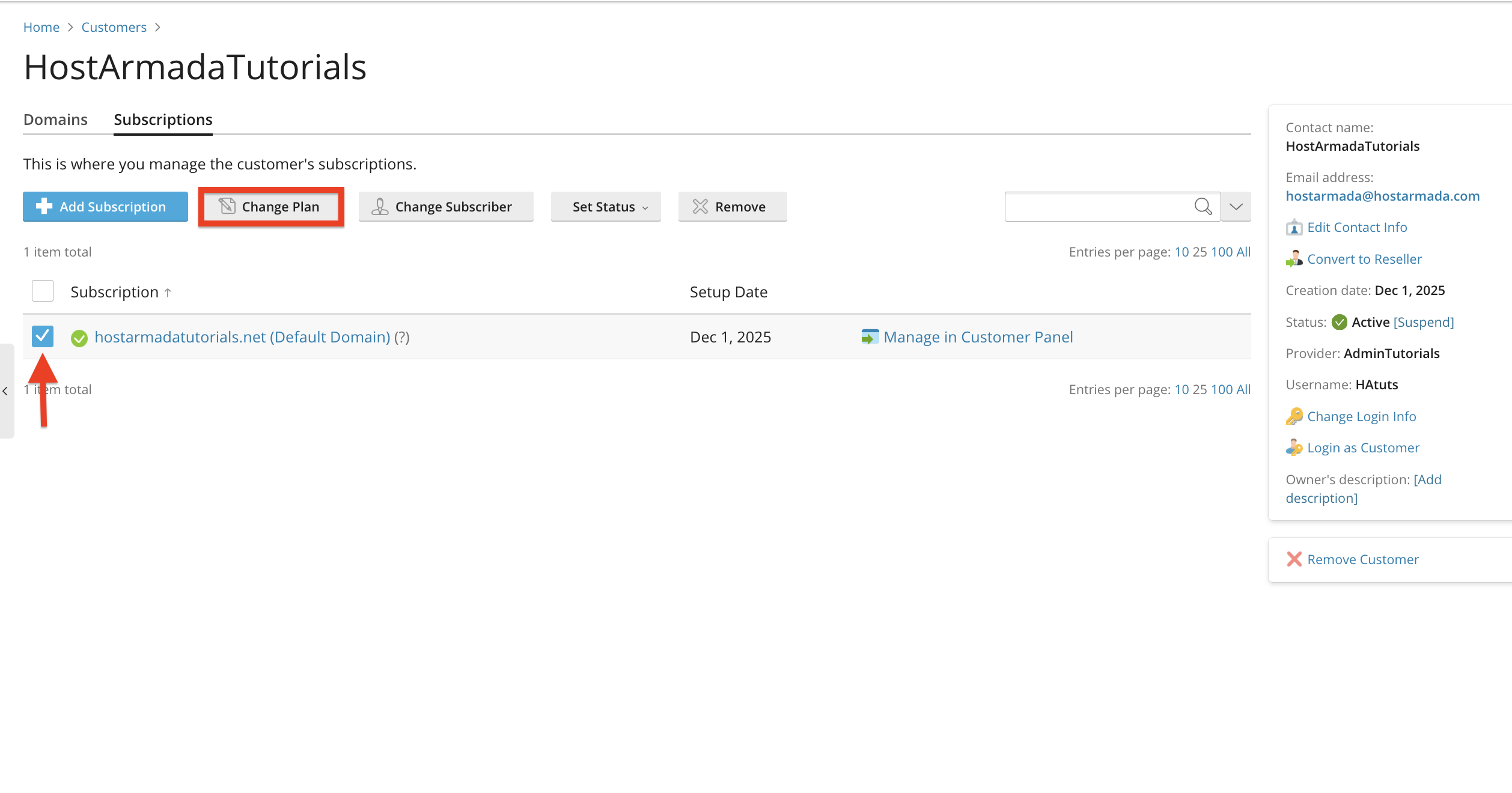Screen dimensions: 1512x793
Task: Go to Home in the breadcrumb
Action: (41, 27)
